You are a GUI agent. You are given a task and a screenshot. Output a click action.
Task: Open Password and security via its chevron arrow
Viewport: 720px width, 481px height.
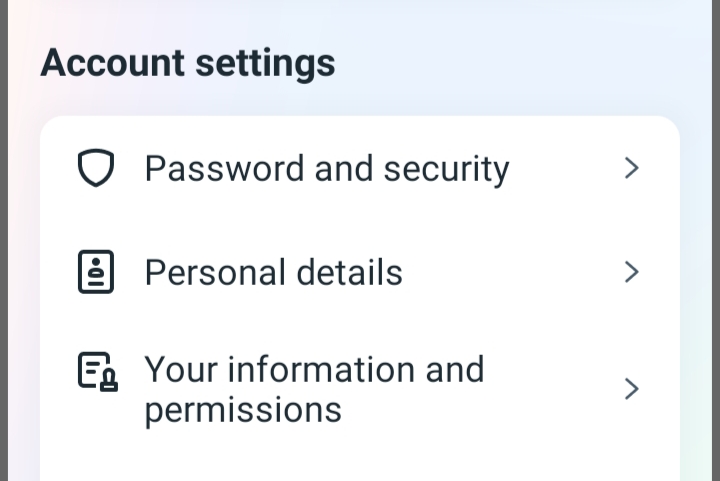[632, 168]
